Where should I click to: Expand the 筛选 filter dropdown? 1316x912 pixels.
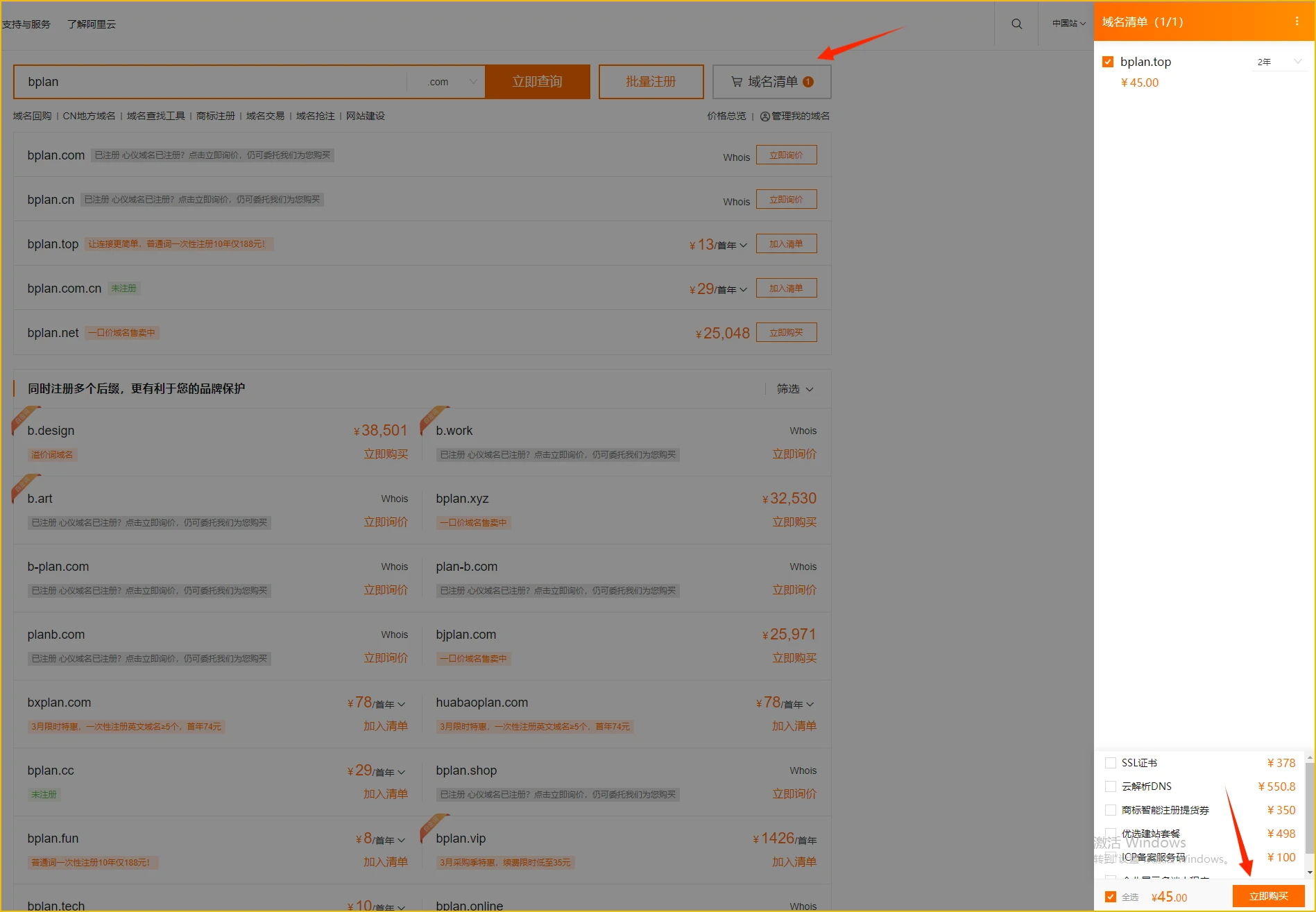pos(795,389)
